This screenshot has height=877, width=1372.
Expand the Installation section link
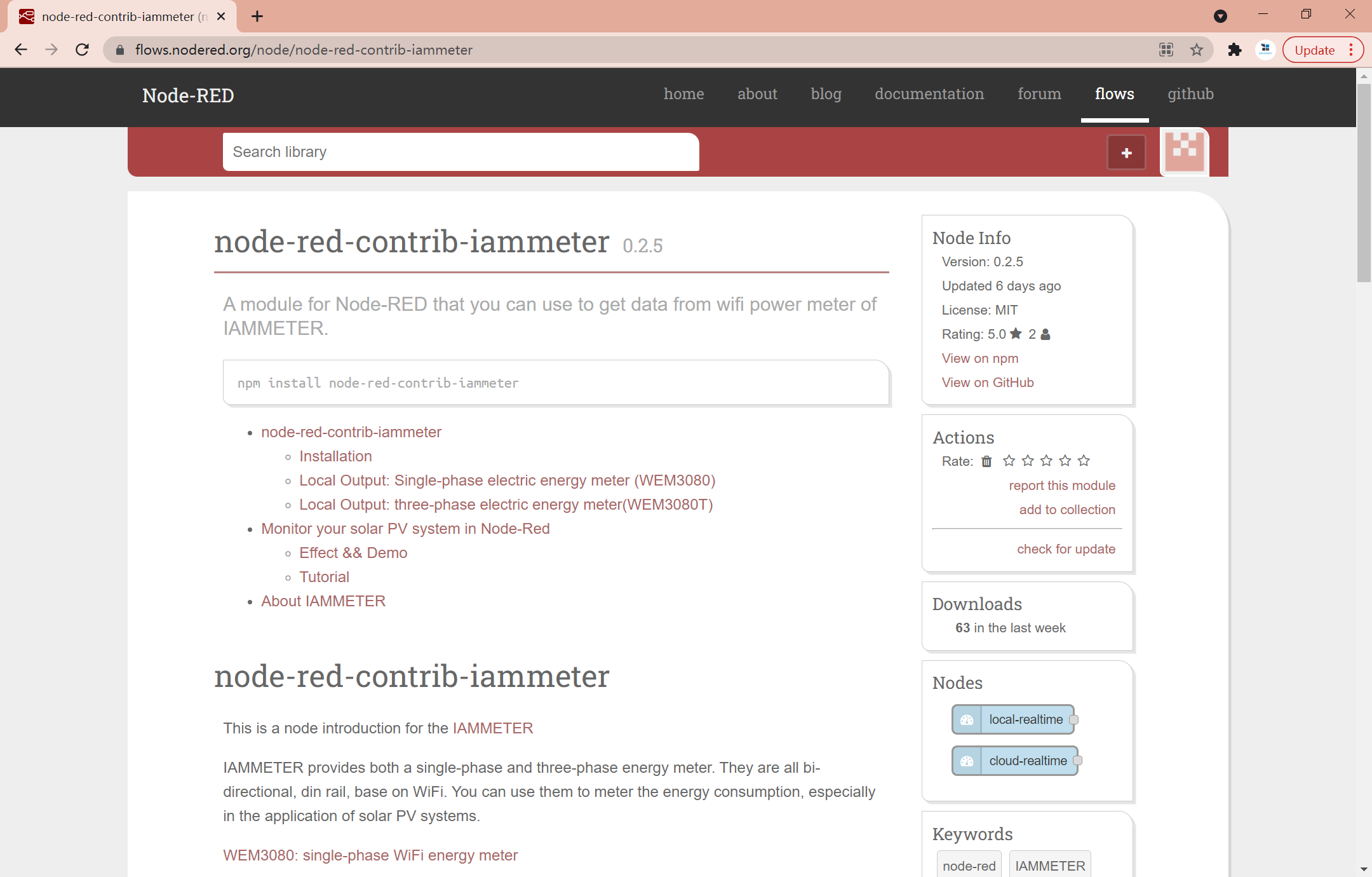(x=335, y=455)
